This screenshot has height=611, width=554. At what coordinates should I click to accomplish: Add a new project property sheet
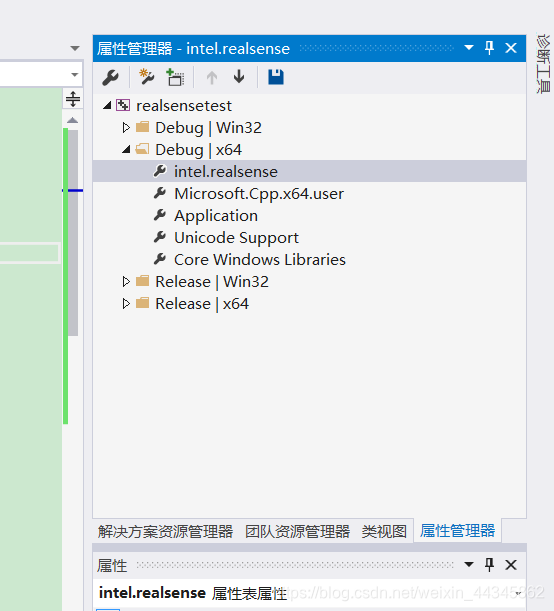pyautogui.click(x=146, y=77)
